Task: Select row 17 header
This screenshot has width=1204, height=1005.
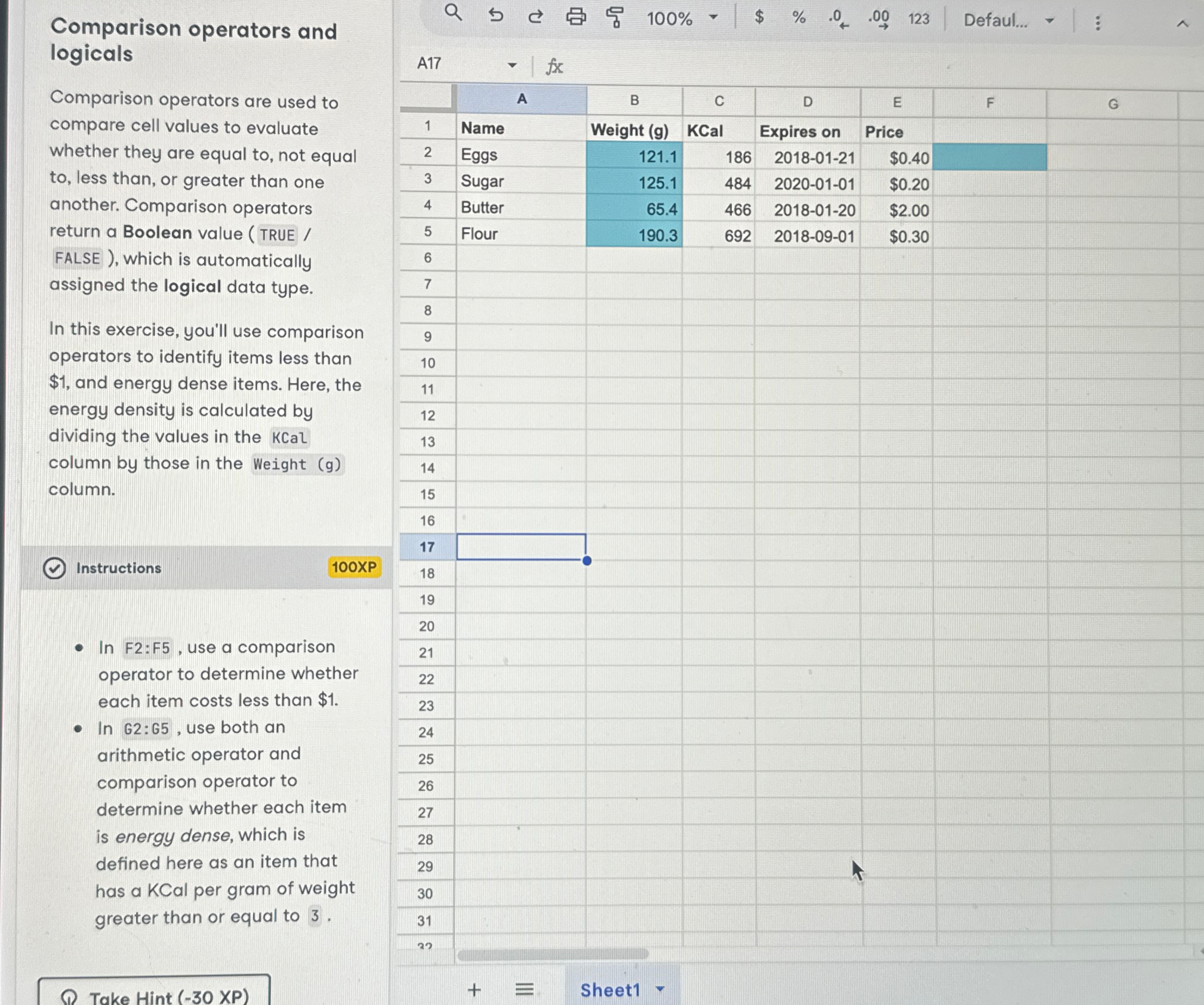Action: tap(427, 547)
